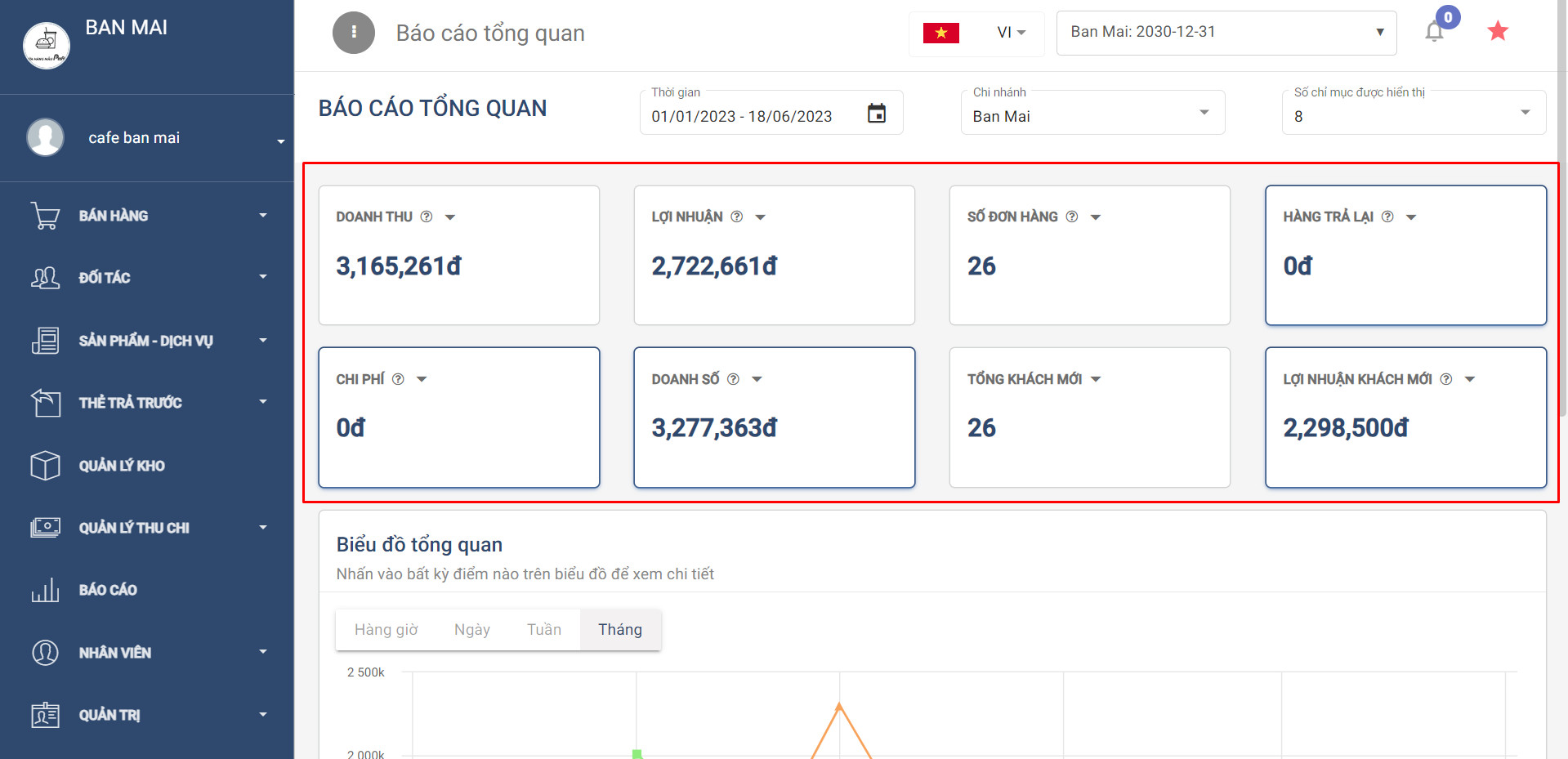
Task: Click the BAN MAI logo avatar
Action: [47, 46]
